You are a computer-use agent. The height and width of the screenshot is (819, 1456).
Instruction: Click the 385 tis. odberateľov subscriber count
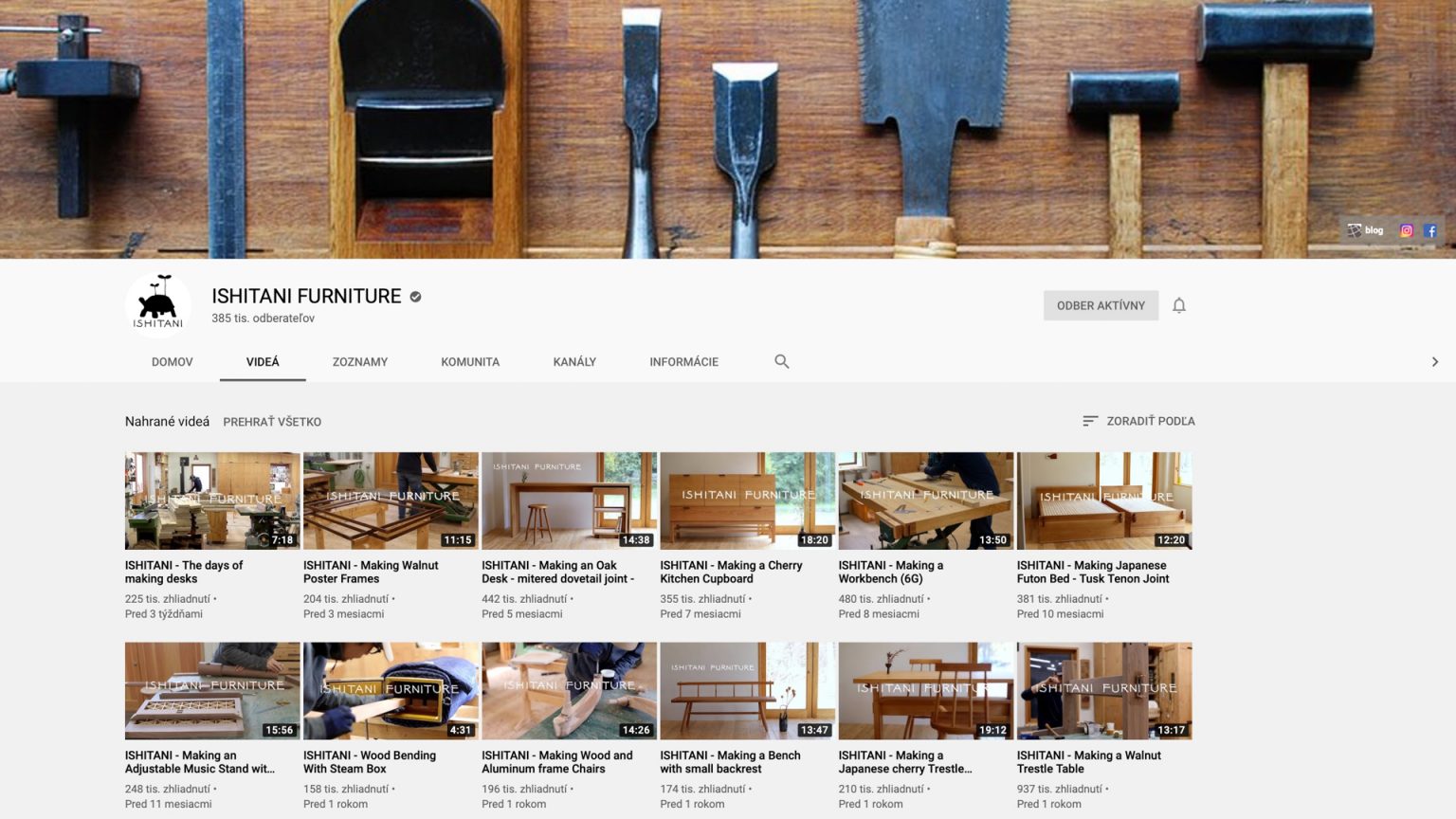point(264,318)
